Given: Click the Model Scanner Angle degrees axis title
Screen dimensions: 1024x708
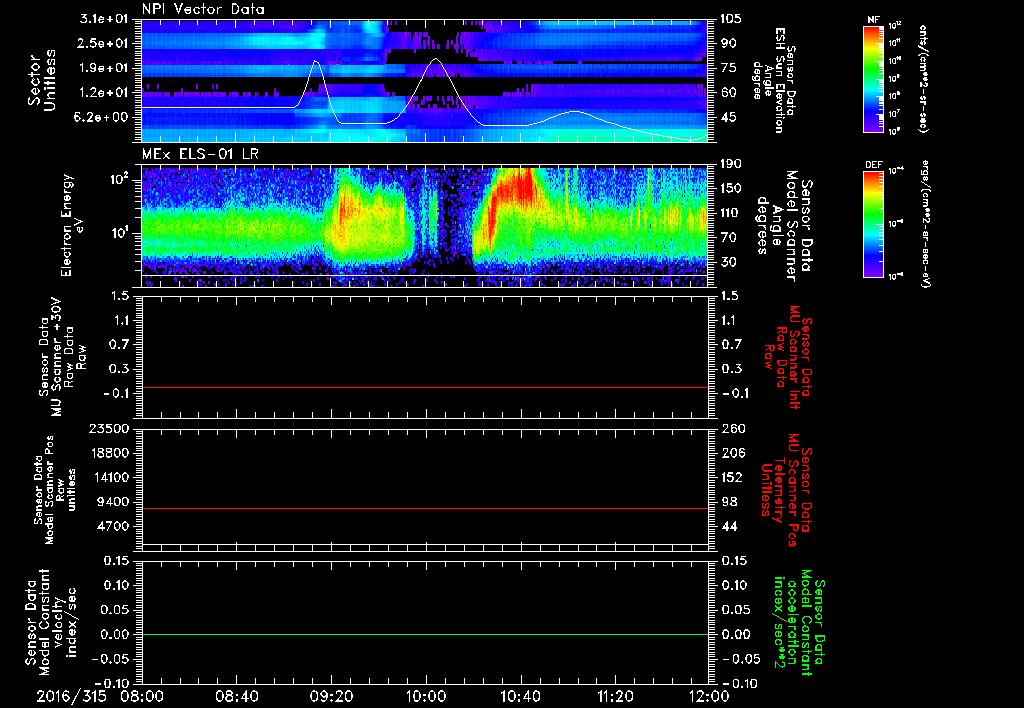Looking at the screenshot, I should tap(784, 226).
